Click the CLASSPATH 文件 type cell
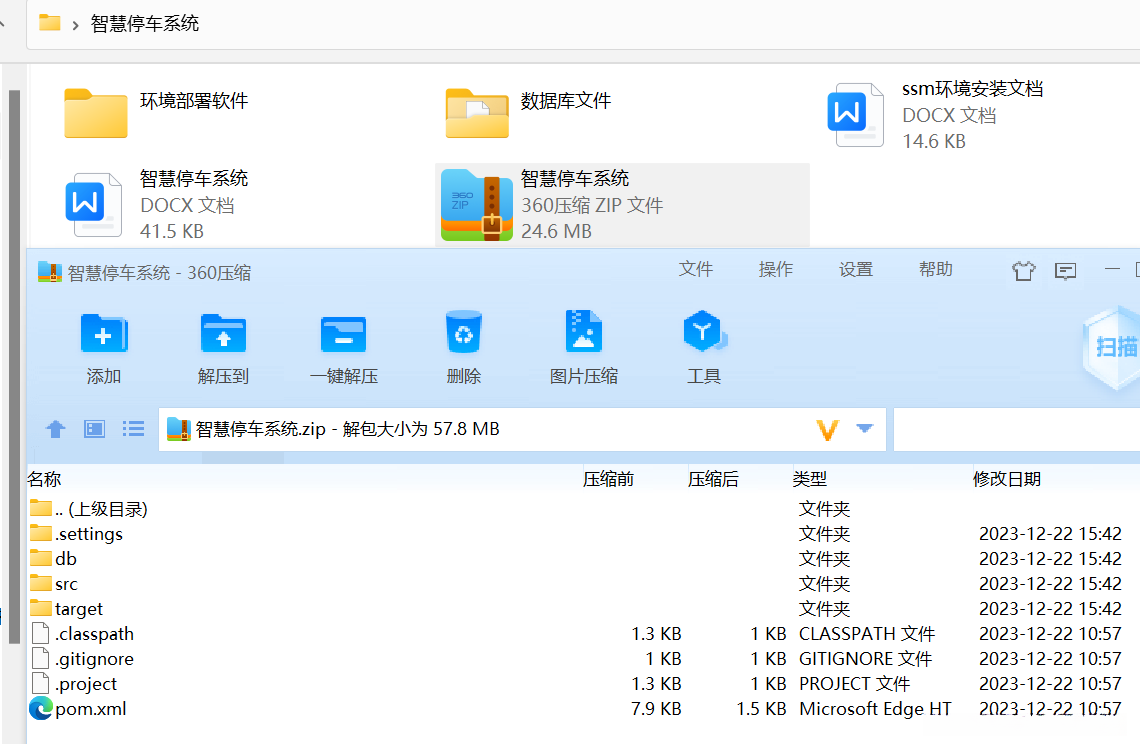This screenshot has height=744, width=1140. point(867,634)
